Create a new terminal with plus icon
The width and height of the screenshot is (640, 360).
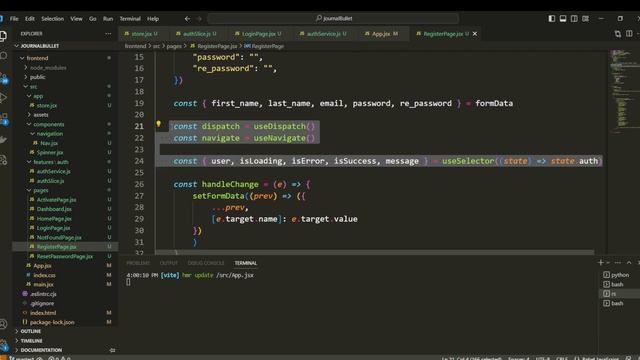click(x=600, y=262)
